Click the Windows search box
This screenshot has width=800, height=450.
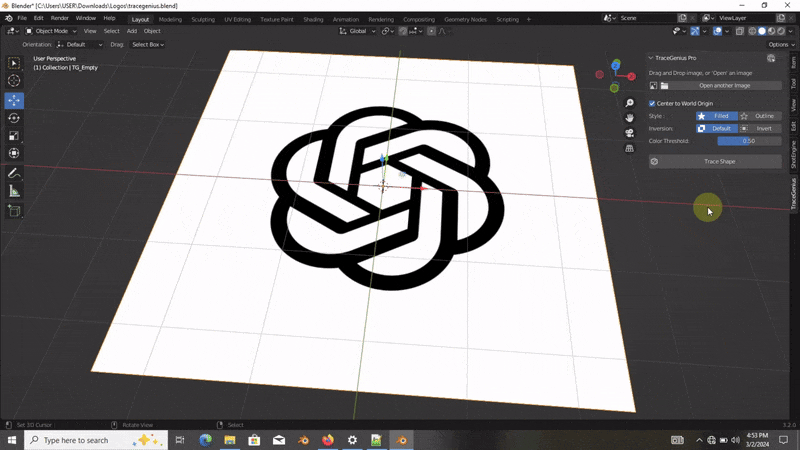click(96, 440)
